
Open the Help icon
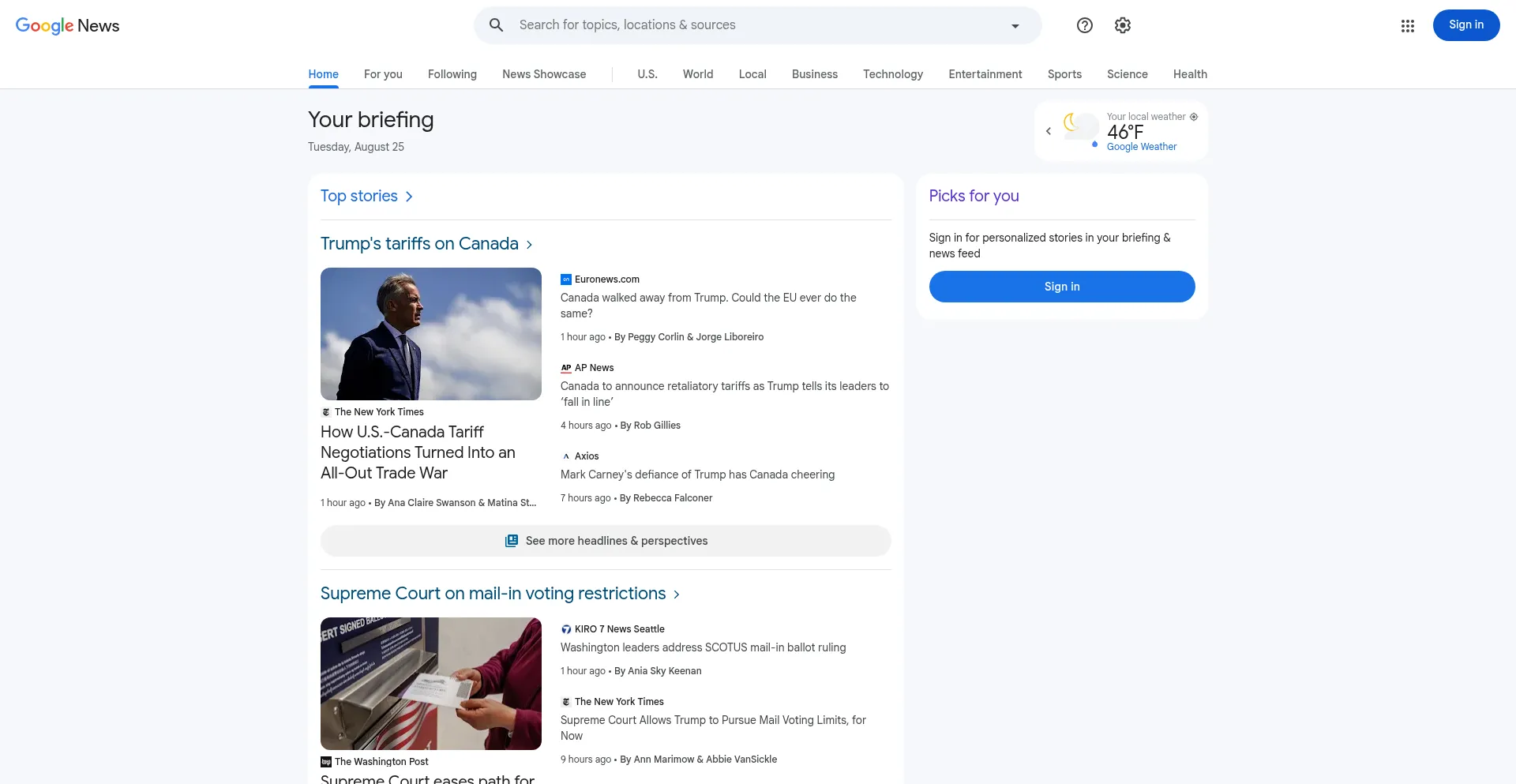click(x=1085, y=25)
